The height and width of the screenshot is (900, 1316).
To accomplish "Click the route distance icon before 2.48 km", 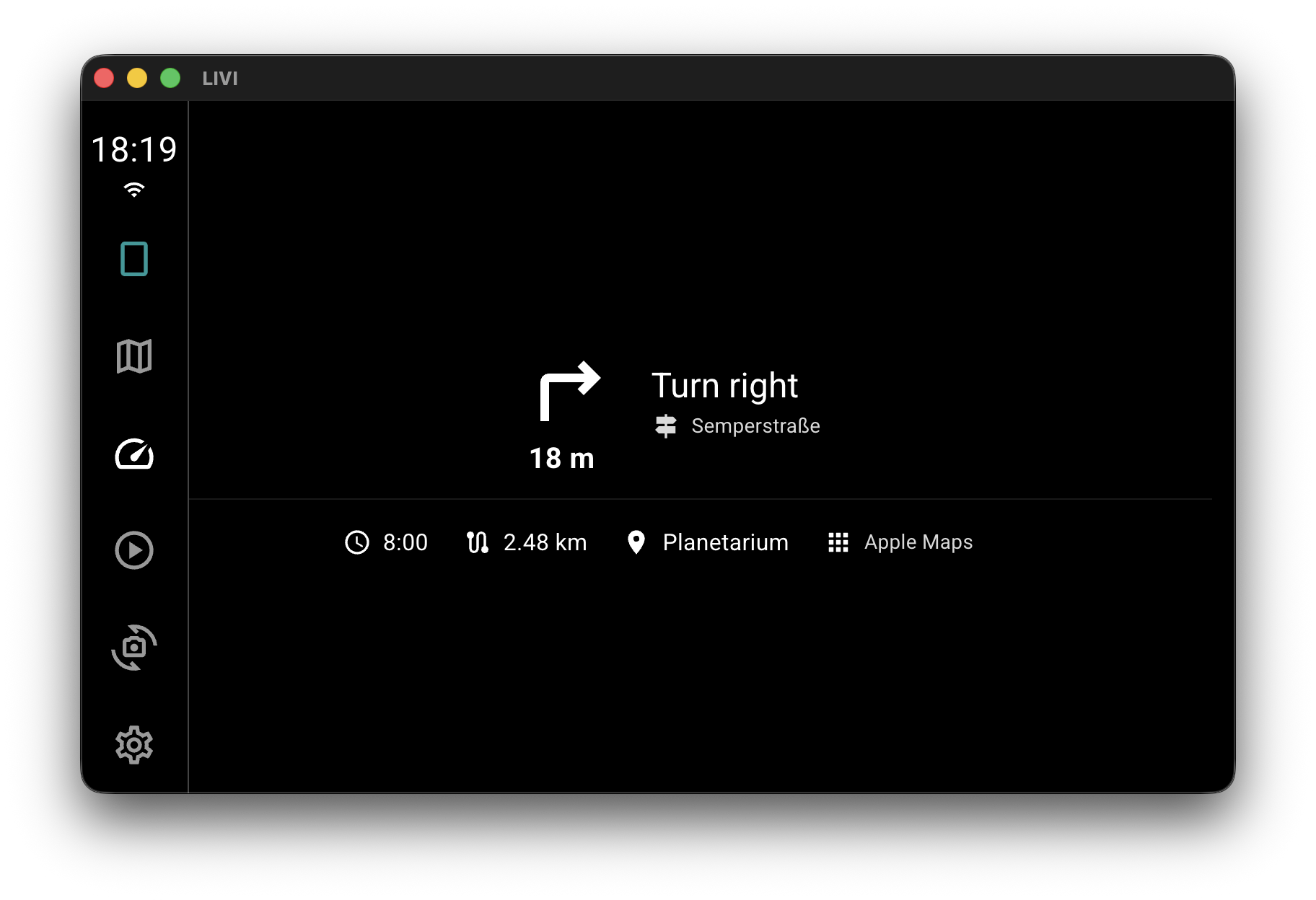I will (478, 542).
